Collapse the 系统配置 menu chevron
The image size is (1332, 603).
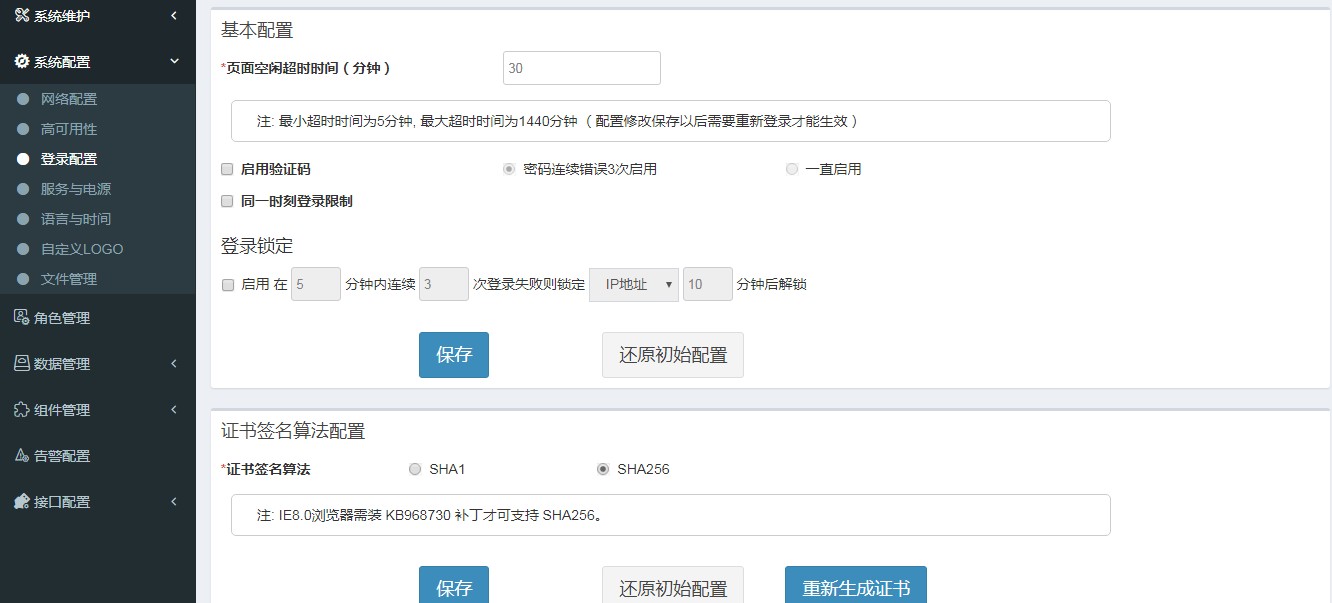(x=174, y=61)
